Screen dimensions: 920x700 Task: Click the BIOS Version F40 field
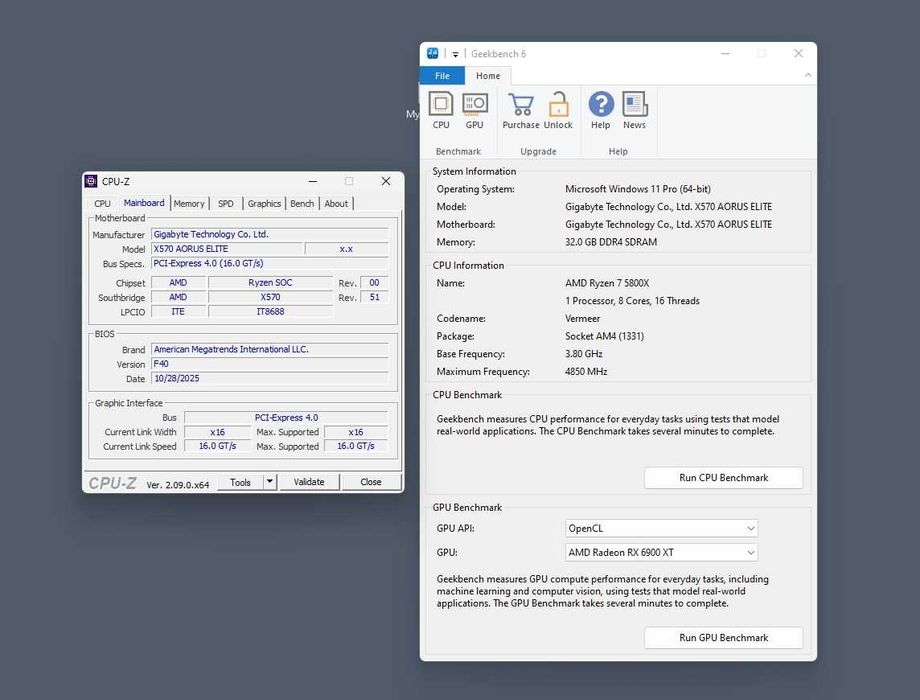[269, 364]
